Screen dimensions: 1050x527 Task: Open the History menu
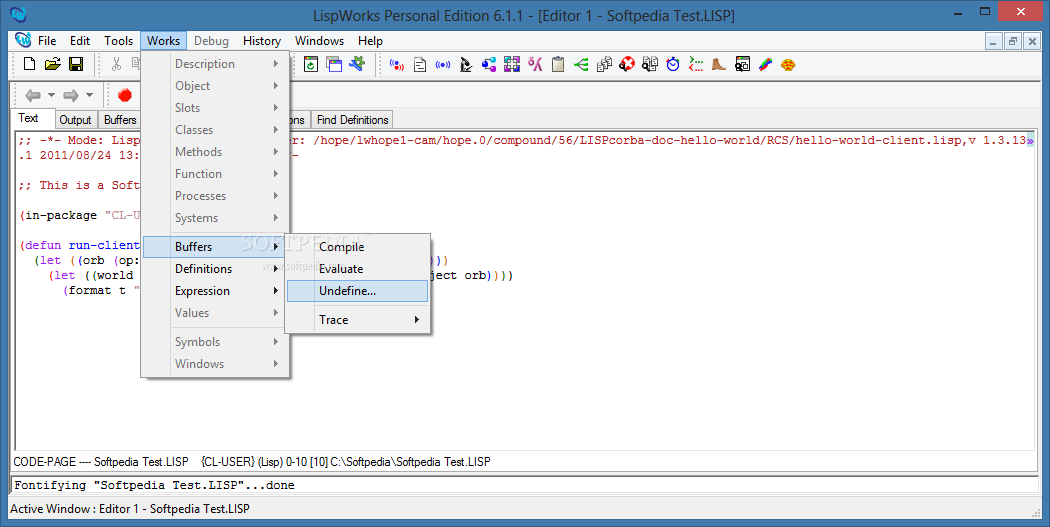(x=262, y=41)
